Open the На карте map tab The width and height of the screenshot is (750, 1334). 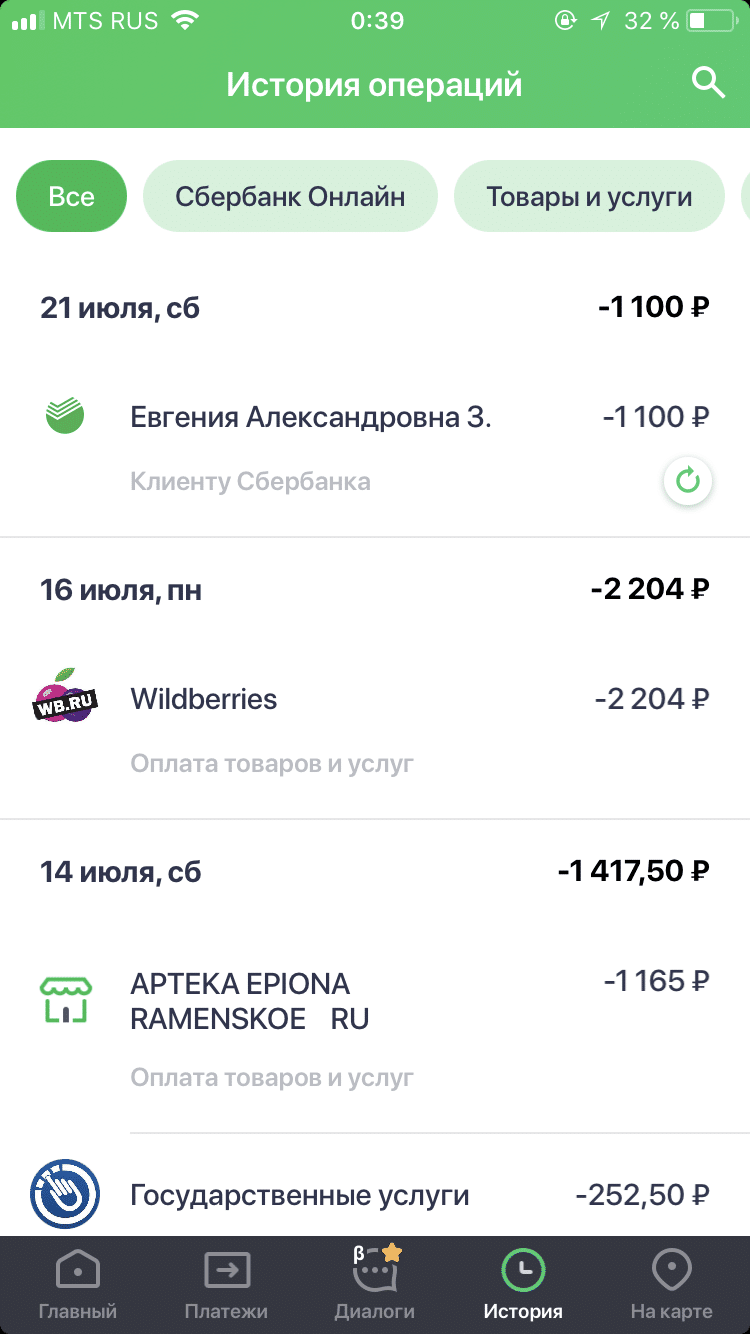tap(671, 1284)
